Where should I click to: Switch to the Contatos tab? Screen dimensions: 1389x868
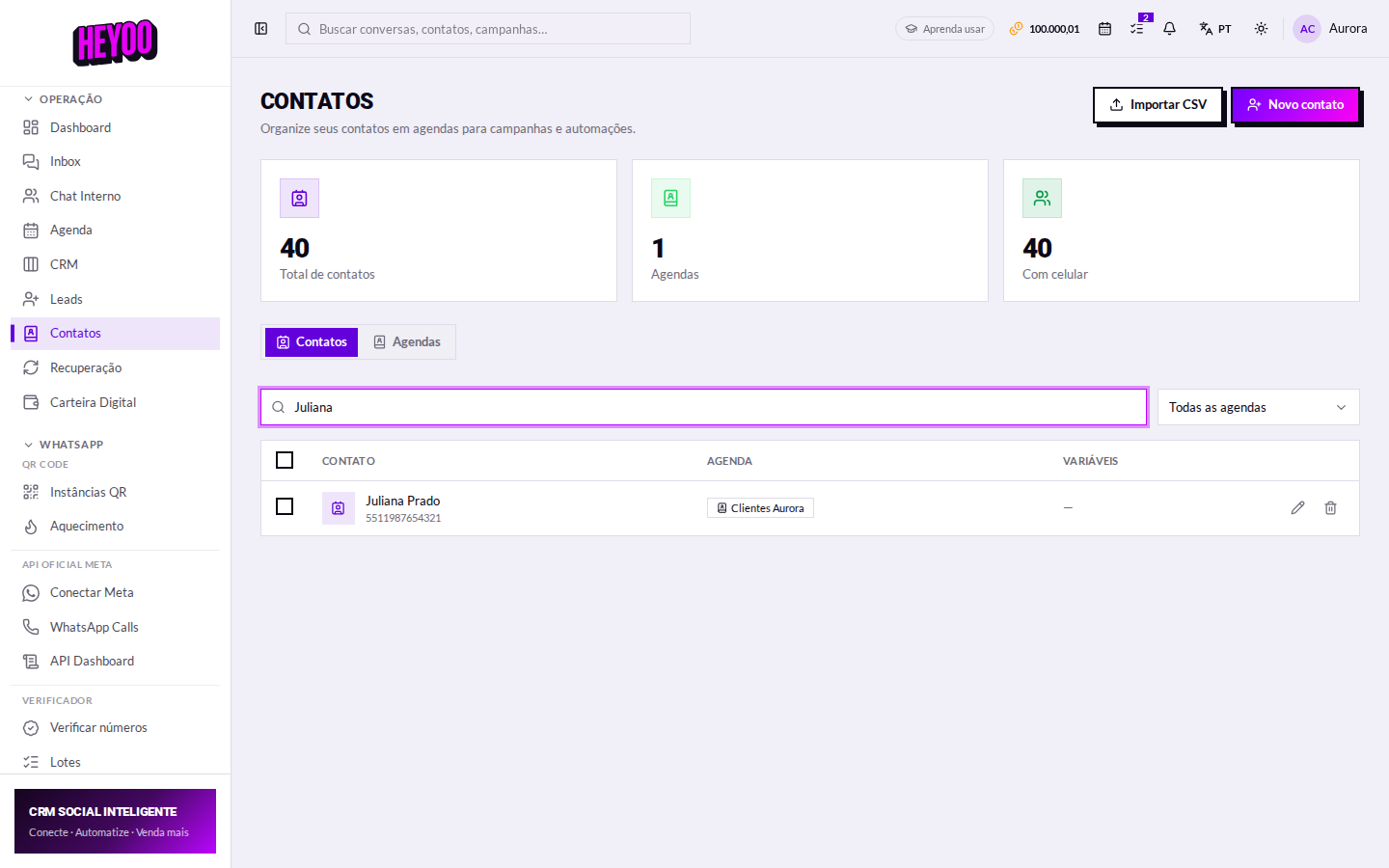click(x=312, y=342)
